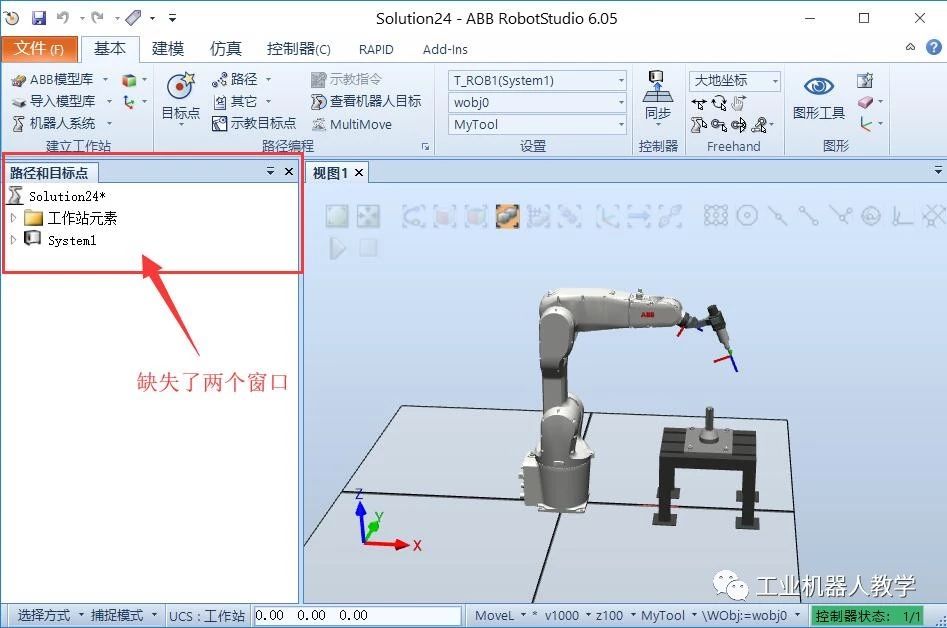Select the Freehand Move tool
This screenshot has height=628, width=947.
[x=699, y=103]
